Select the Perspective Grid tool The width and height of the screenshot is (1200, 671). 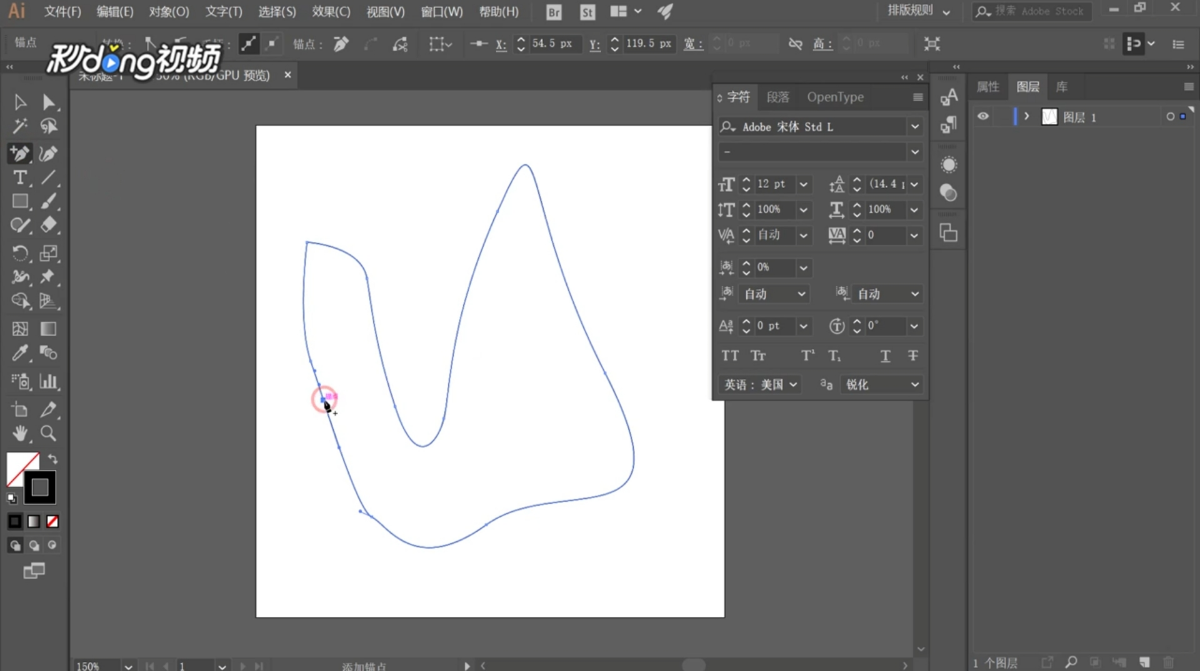tap(48, 301)
